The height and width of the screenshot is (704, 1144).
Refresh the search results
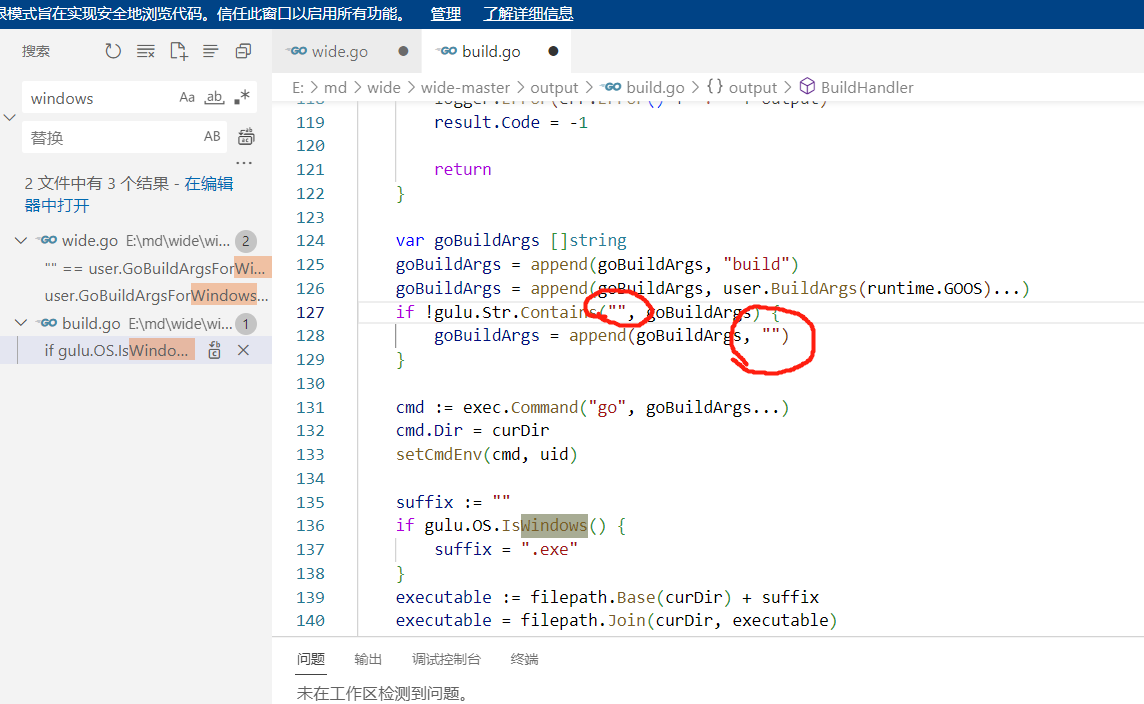click(113, 51)
